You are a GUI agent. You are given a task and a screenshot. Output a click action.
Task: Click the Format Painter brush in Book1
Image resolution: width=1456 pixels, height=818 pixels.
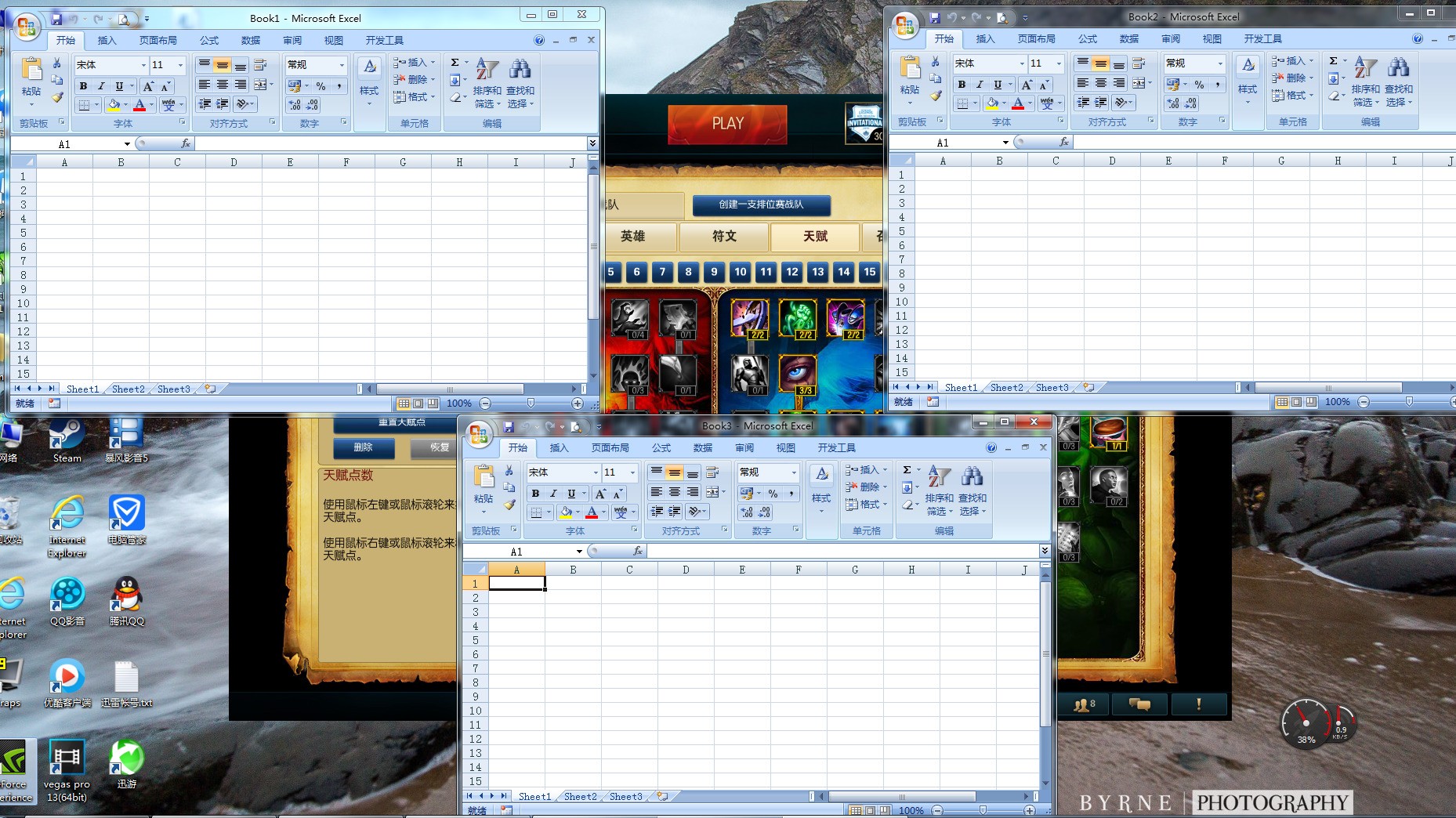pos(57,98)
